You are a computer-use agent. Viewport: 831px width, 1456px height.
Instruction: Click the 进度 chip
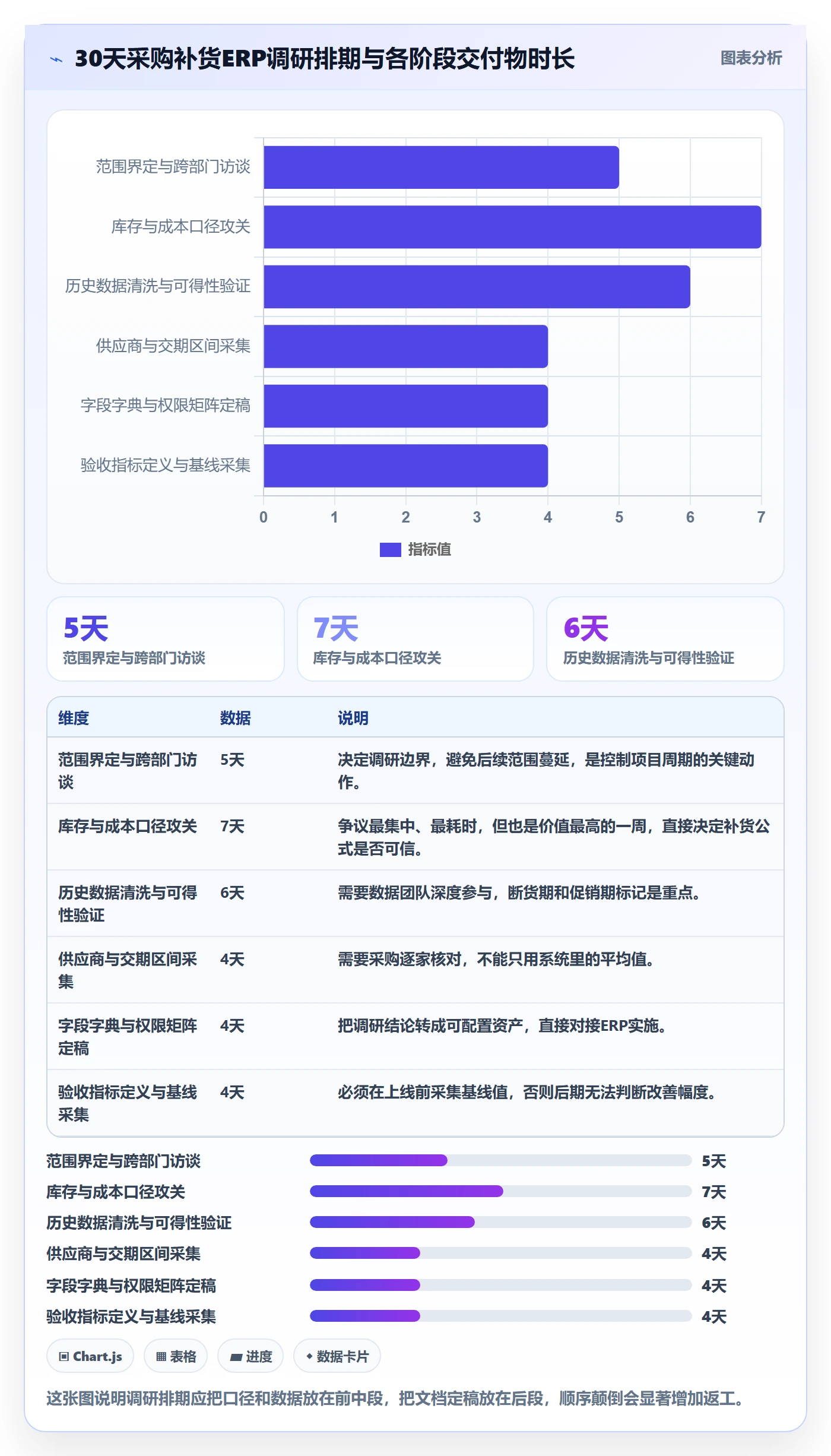(x=250, y=1356)
